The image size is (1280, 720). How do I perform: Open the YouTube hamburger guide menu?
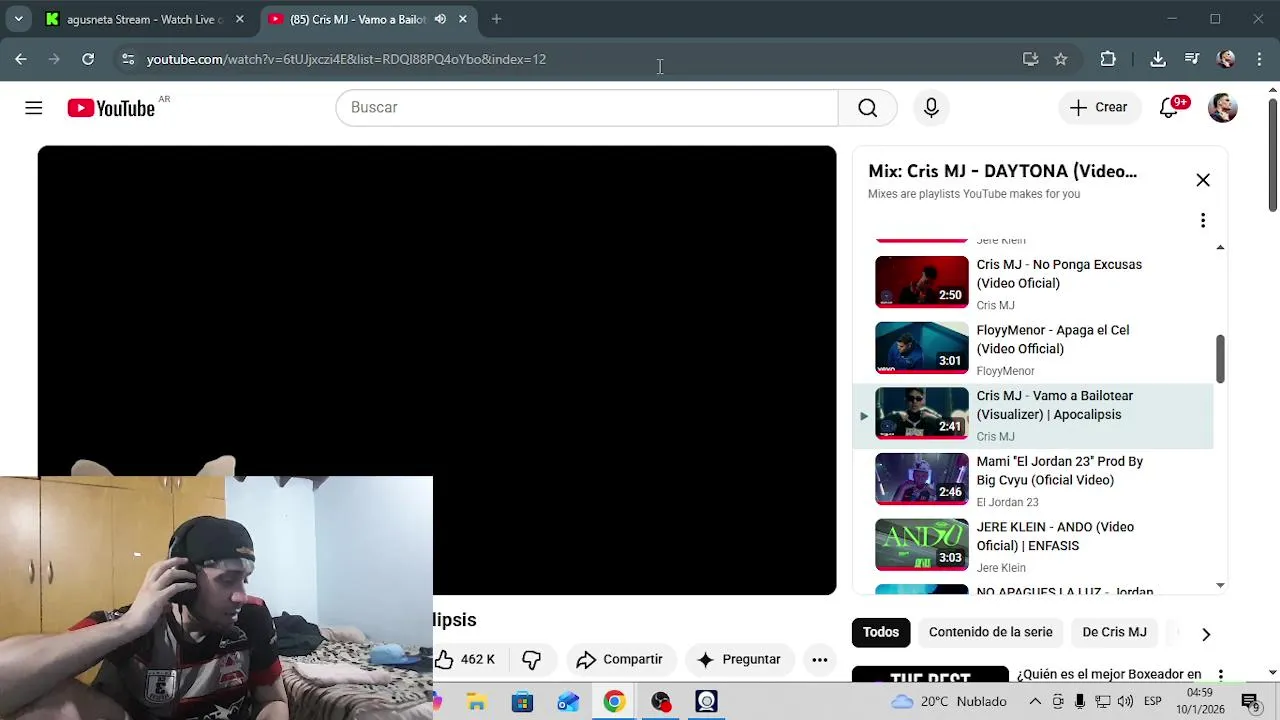pyautogui.click(x=34, y=108)
